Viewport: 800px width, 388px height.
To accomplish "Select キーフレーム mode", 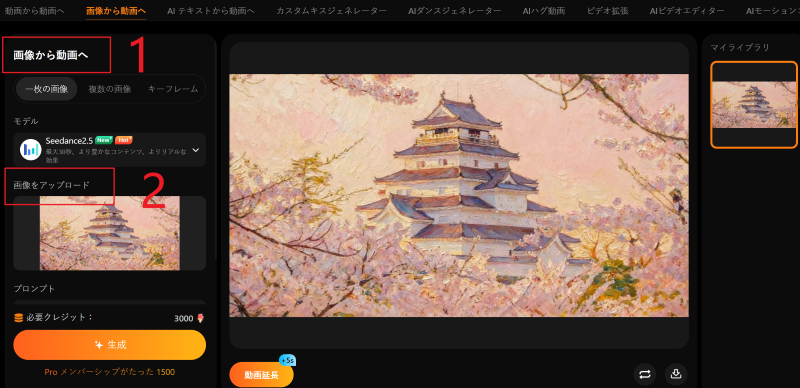I will (x=173, y=89).
